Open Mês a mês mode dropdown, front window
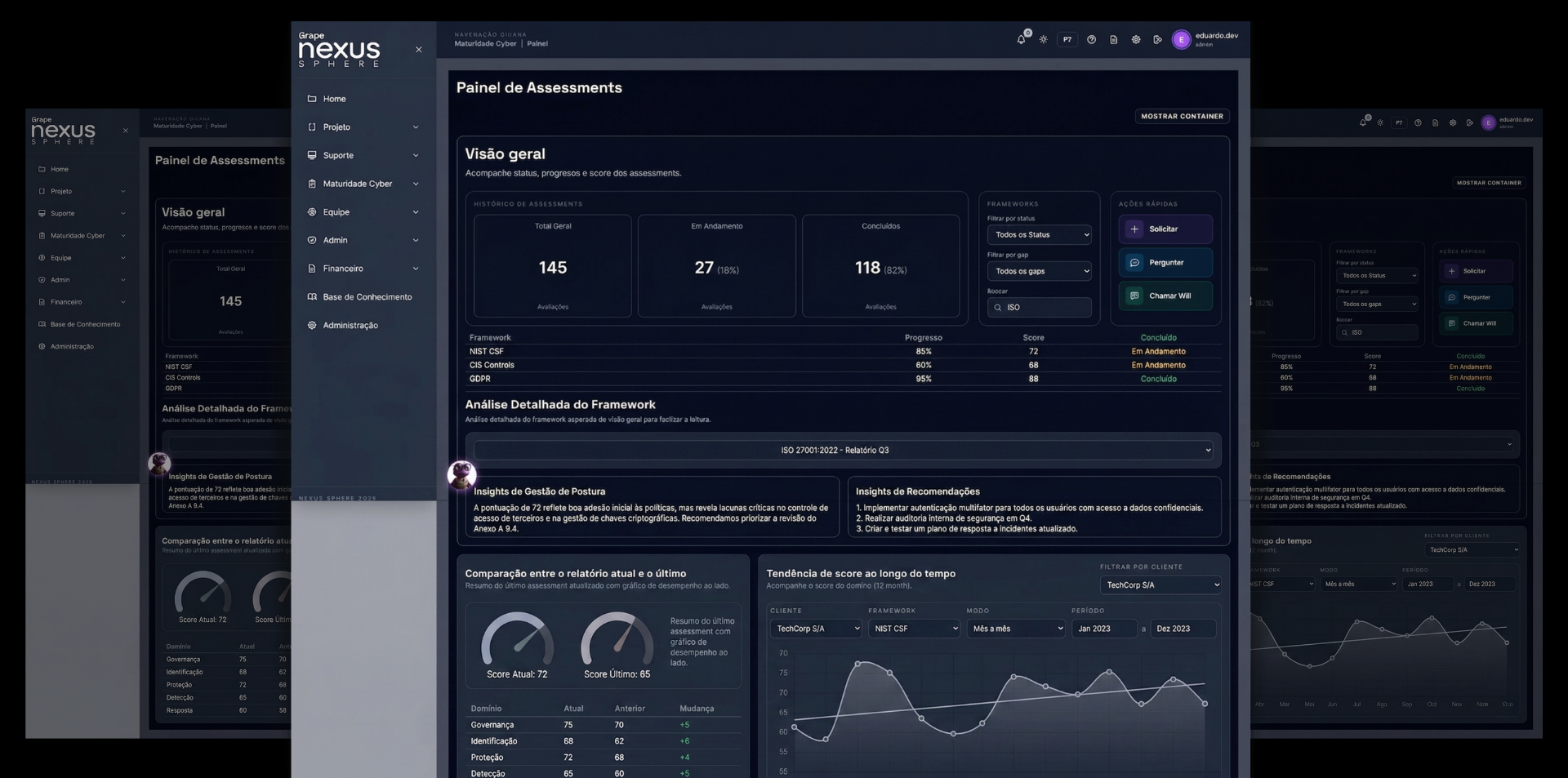 click(x=1016, y=629)
